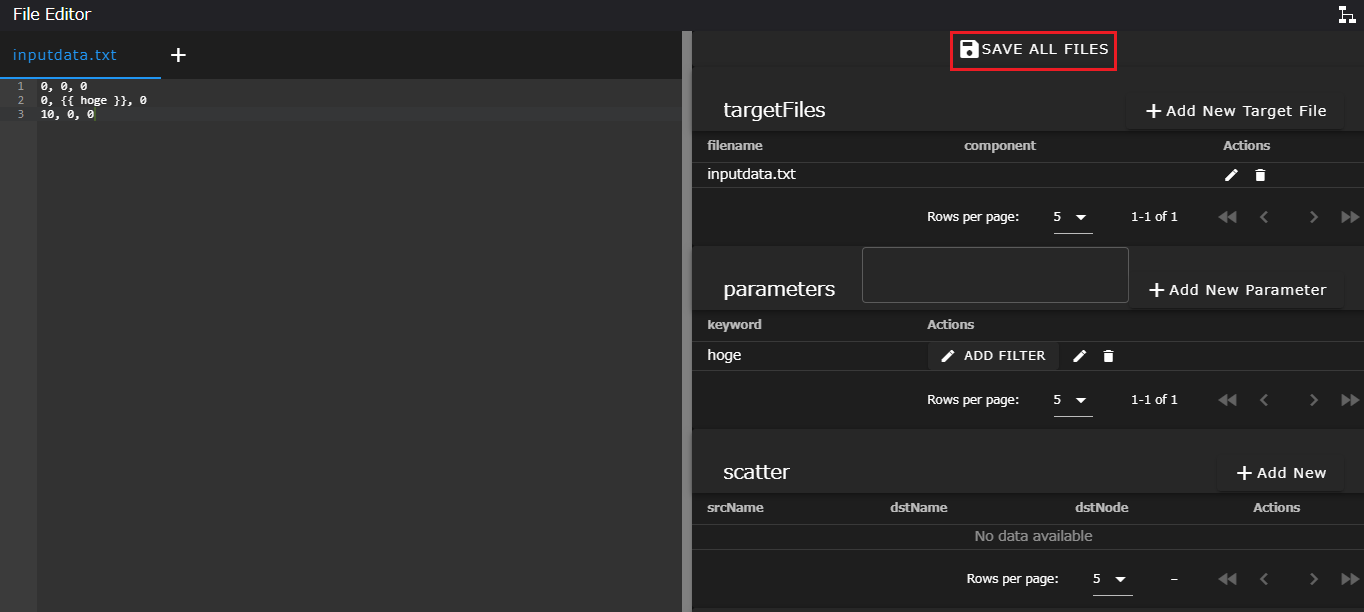Click Add New Target File button
1364x612 pixels.
point(1236,111)
